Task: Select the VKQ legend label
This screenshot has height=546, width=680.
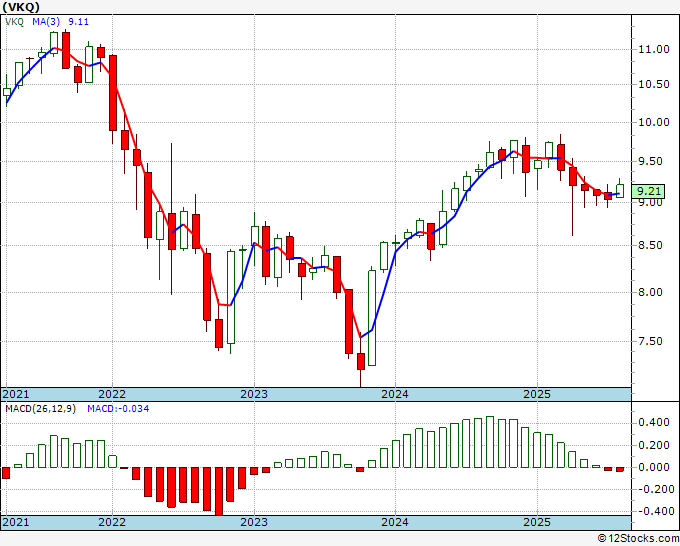Action: tap(14, 22)
